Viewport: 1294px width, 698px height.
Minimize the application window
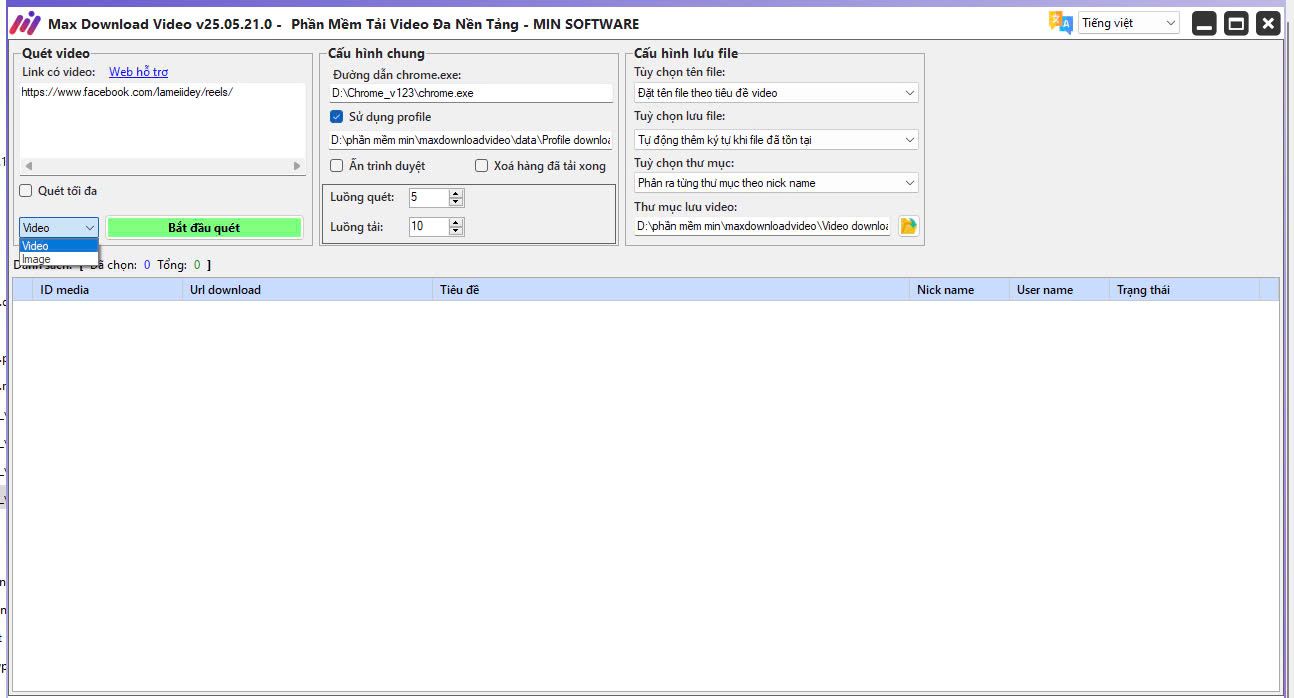click(1204, 23)
